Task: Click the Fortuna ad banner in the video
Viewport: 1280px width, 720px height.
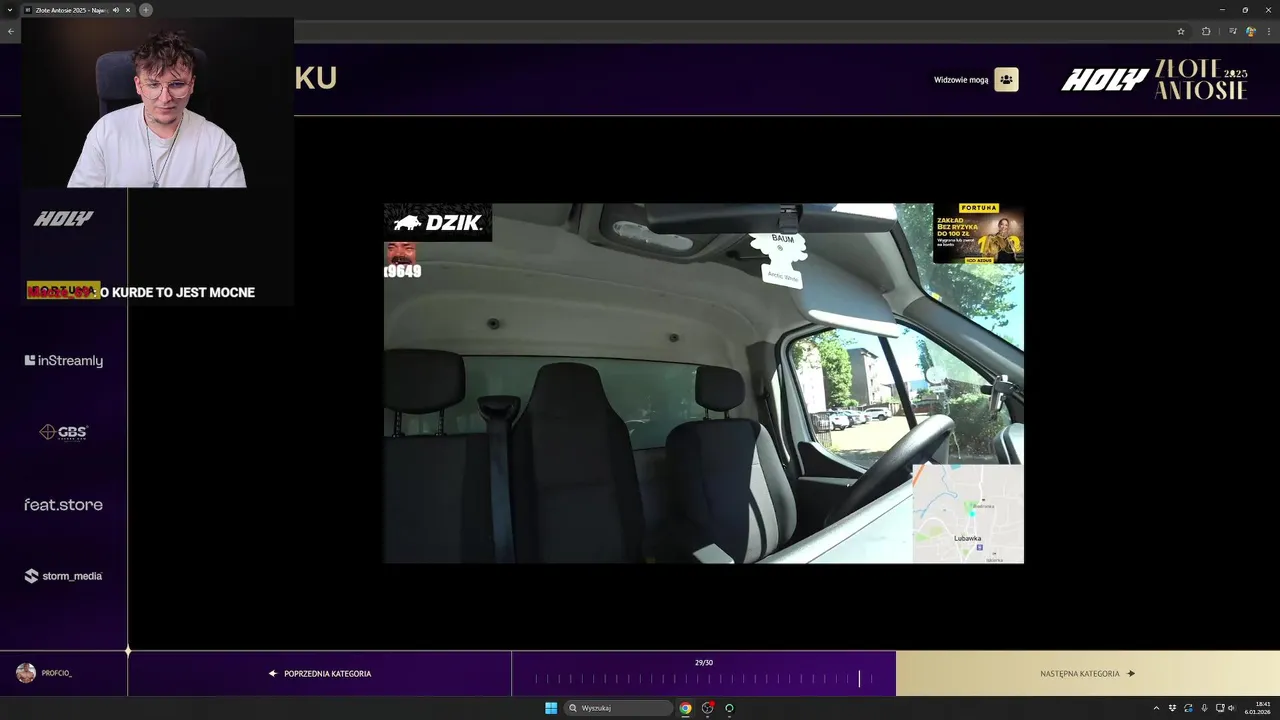Action: 978,233
